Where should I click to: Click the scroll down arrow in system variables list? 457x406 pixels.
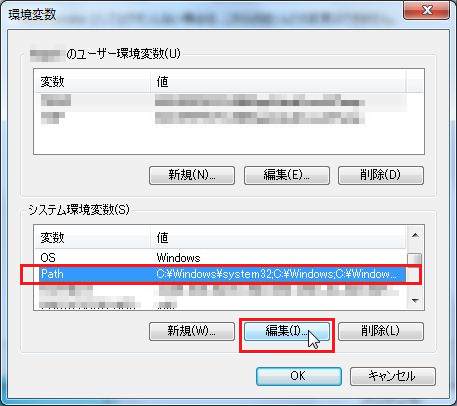pyautogui.click(x=415, y=301)
